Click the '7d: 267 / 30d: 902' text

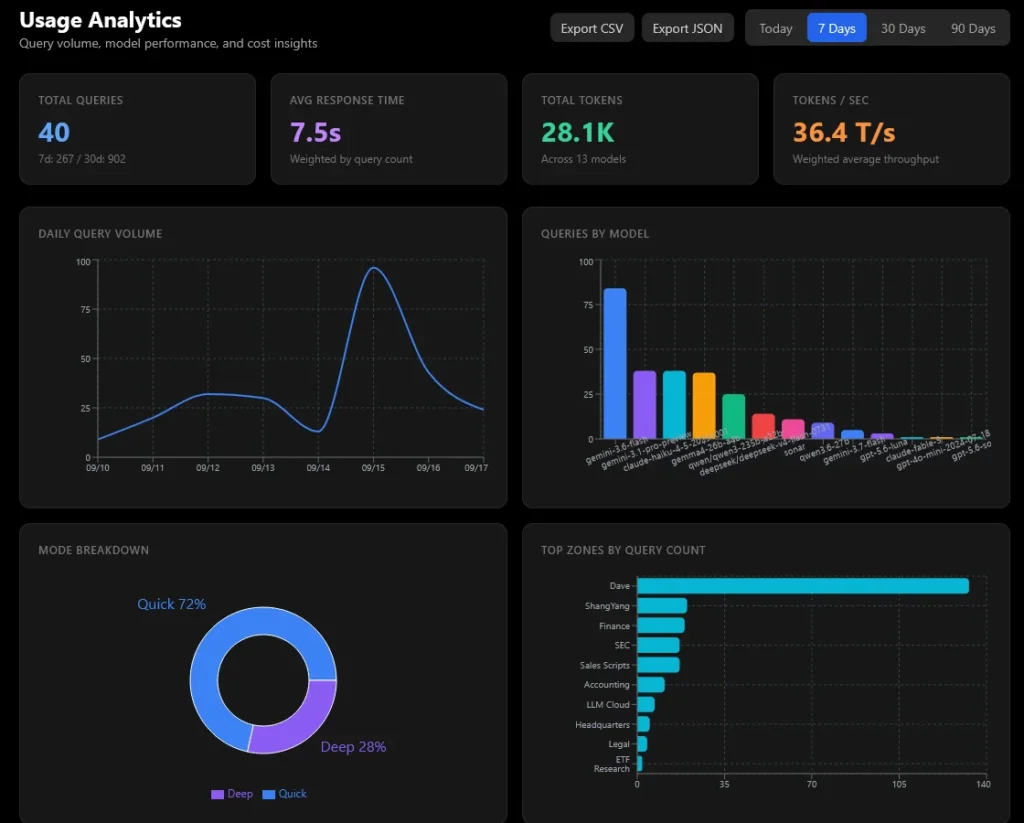pyautogui.click(x=82, y=159)
